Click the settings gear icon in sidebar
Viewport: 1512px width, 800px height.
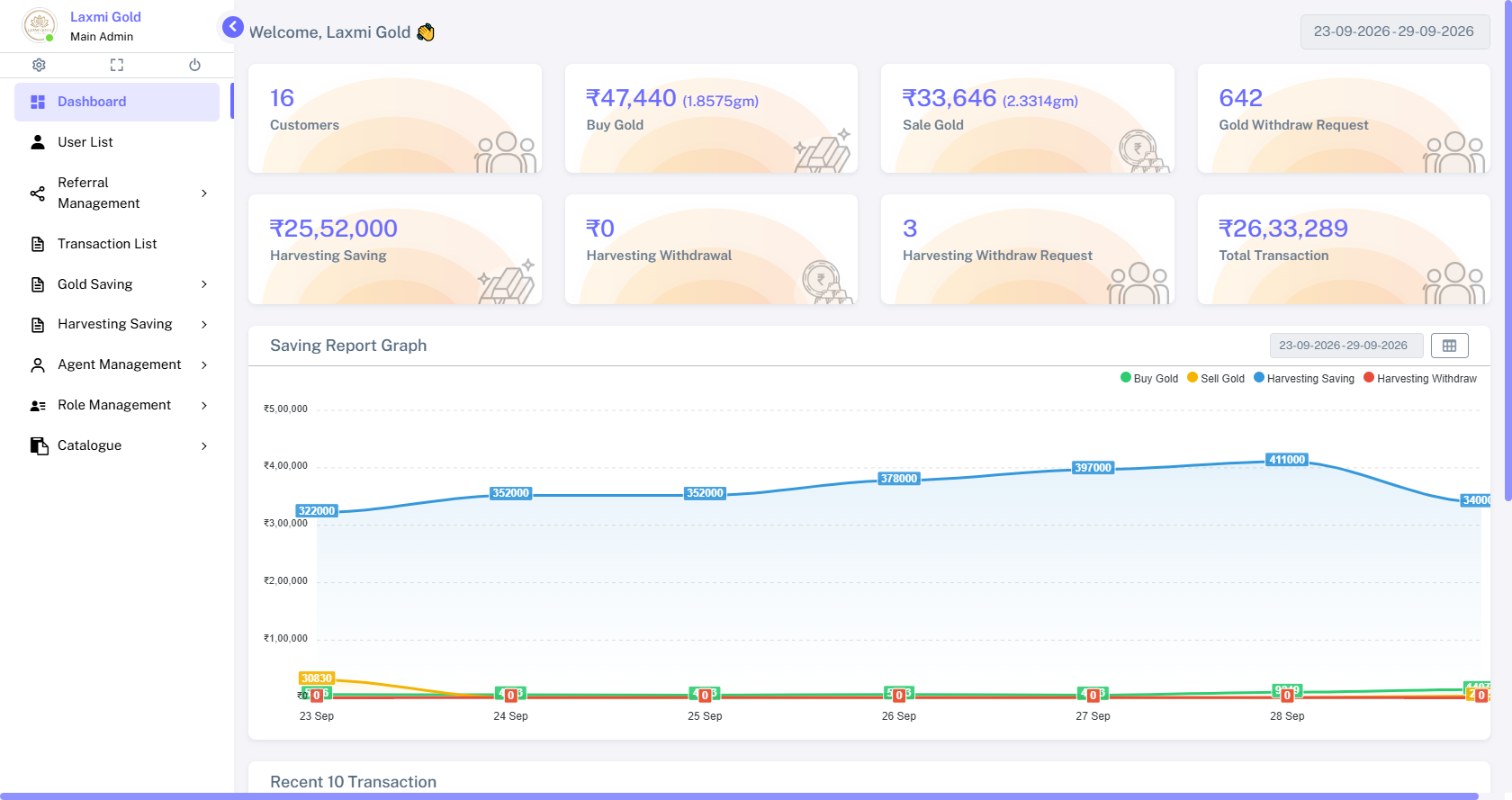(x=39, y=65)
